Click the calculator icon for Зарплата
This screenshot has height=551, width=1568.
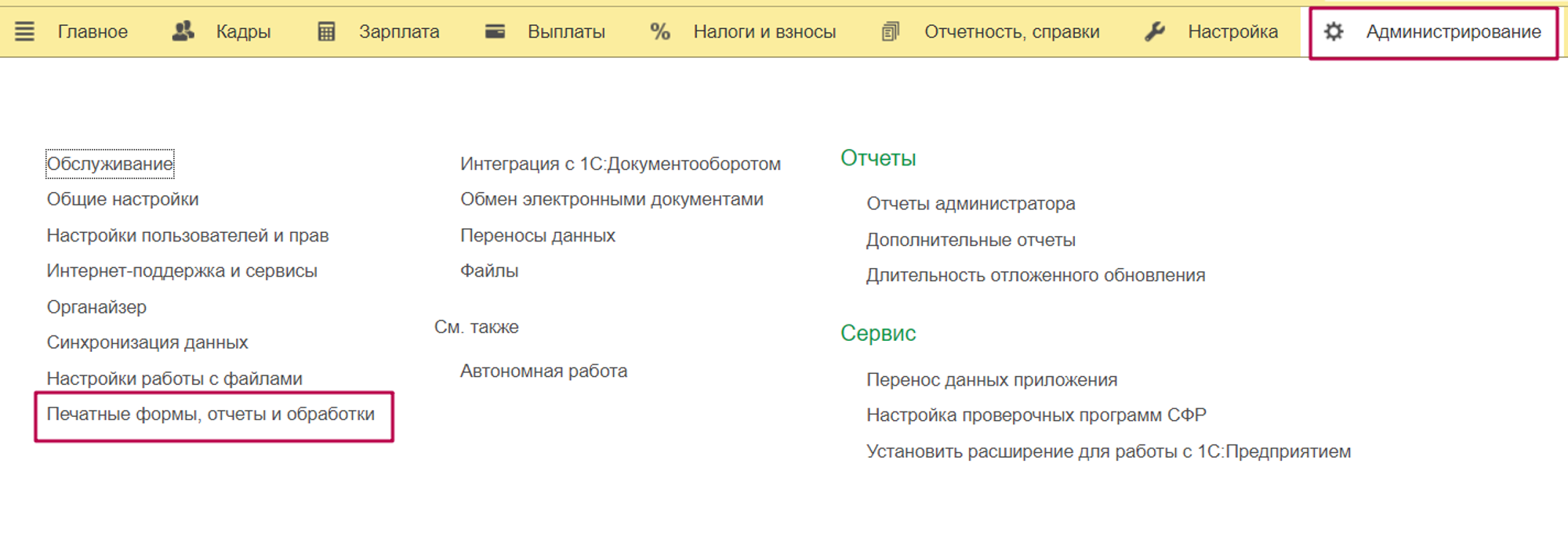pyautogui.click(x=326, y=31)
